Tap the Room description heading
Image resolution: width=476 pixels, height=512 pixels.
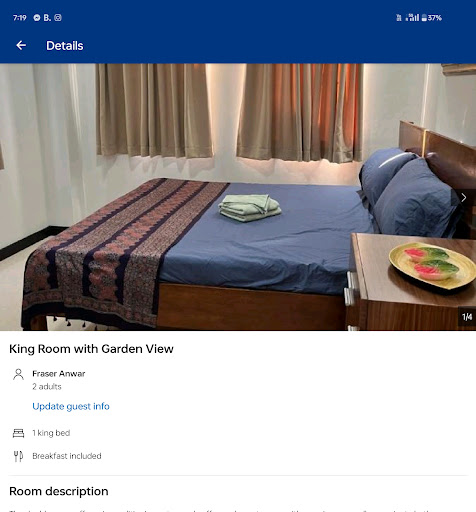pos(59,491)
